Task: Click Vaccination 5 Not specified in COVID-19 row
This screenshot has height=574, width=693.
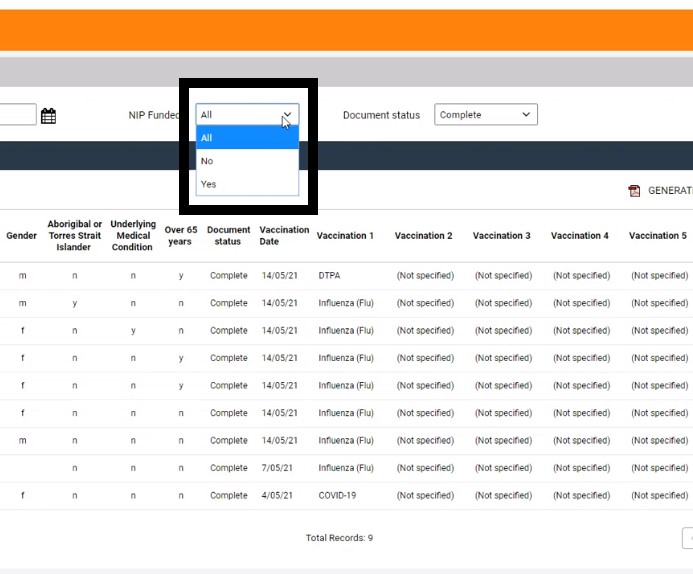Action: coord(659,495)
